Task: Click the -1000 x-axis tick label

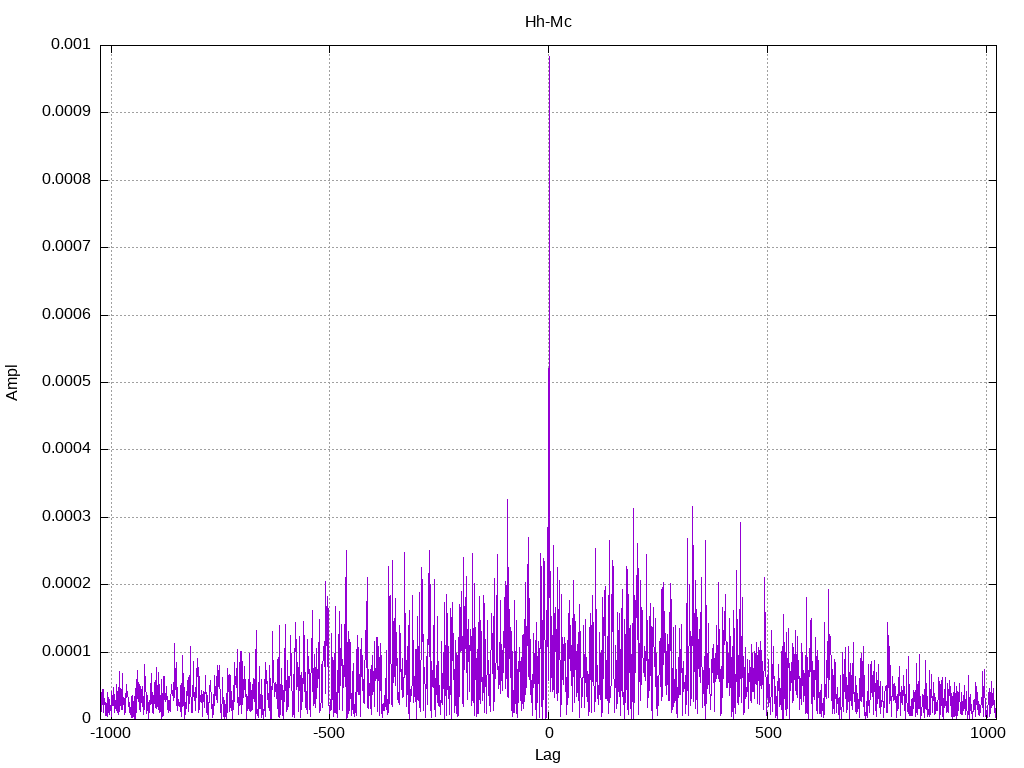Action: pyautogui.click(x=110, y=733)
